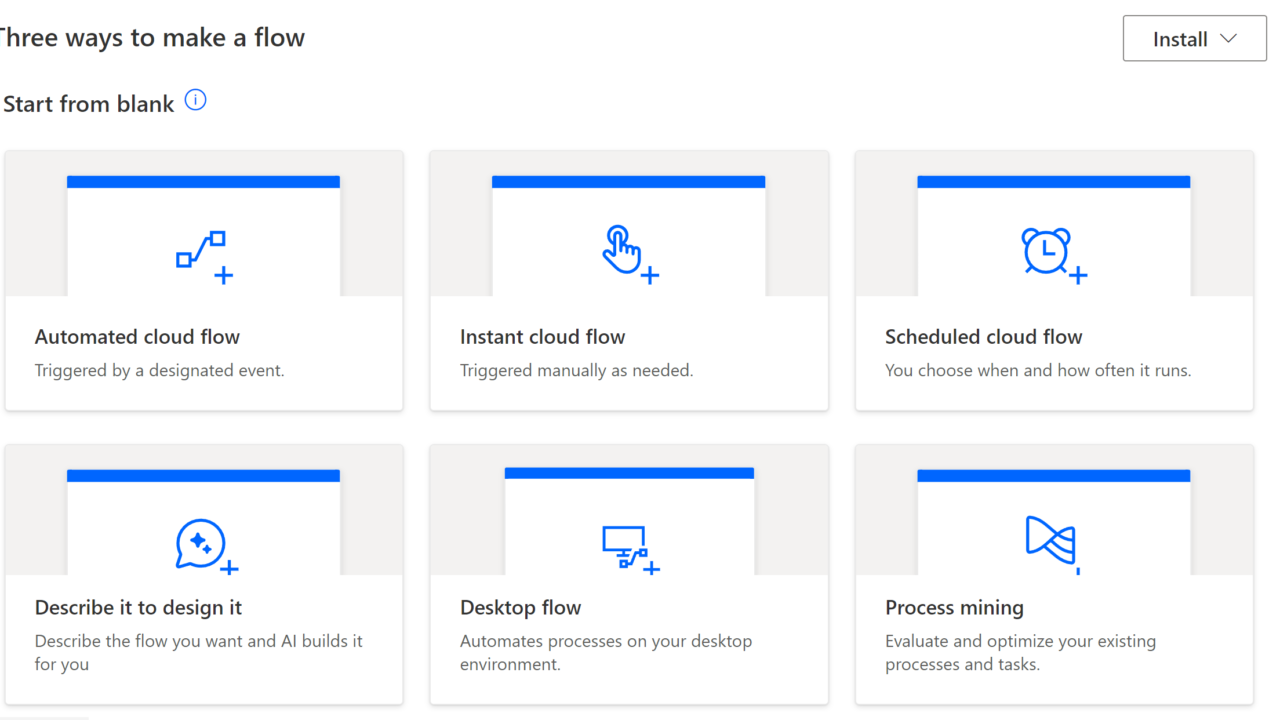Image resolution: width=1280 pixels, height=720 pixels.
Task: Click the Describe it to design it title
Action: pos(138,607)
